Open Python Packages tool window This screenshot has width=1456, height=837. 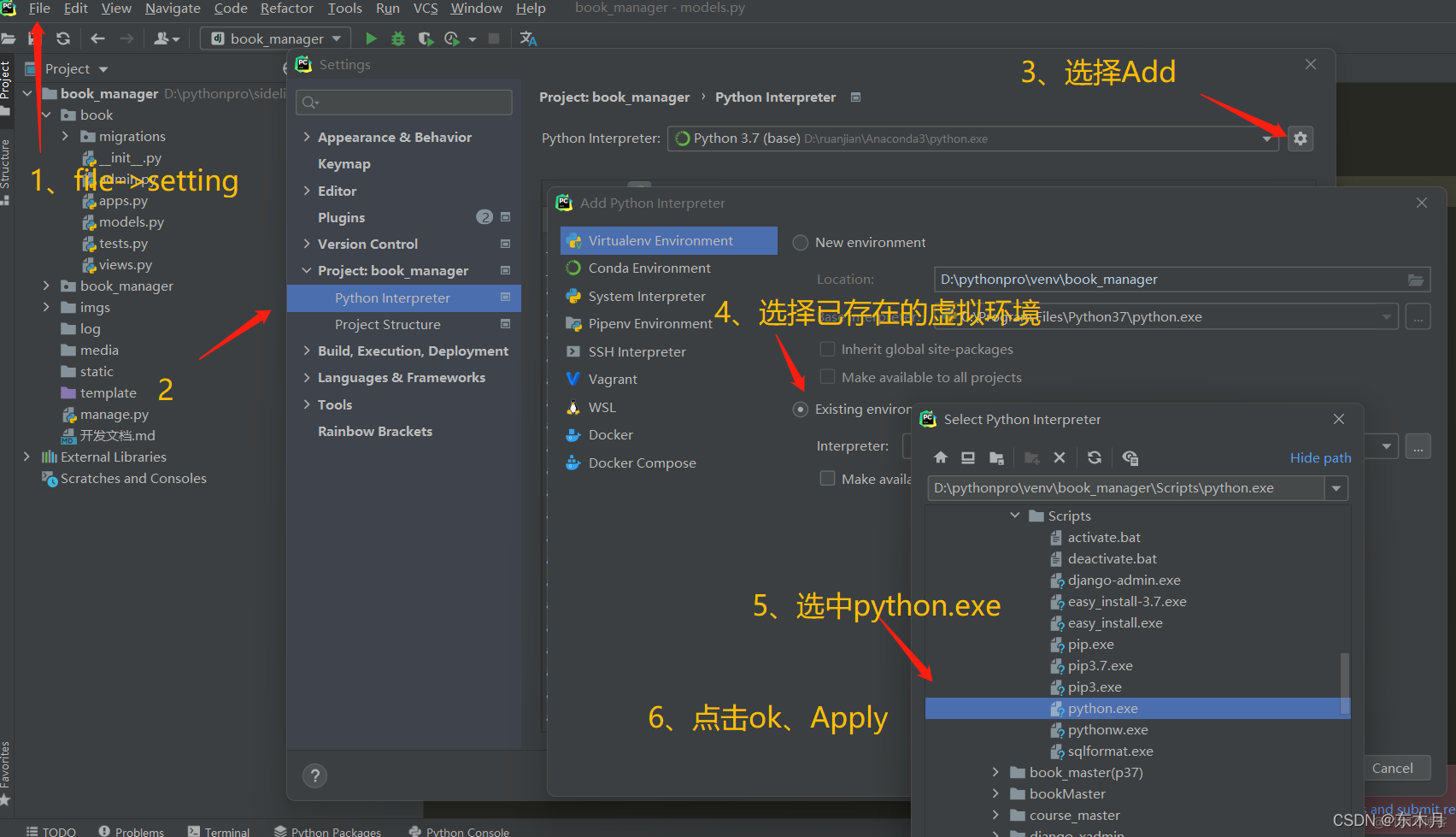tap(327, 831)
